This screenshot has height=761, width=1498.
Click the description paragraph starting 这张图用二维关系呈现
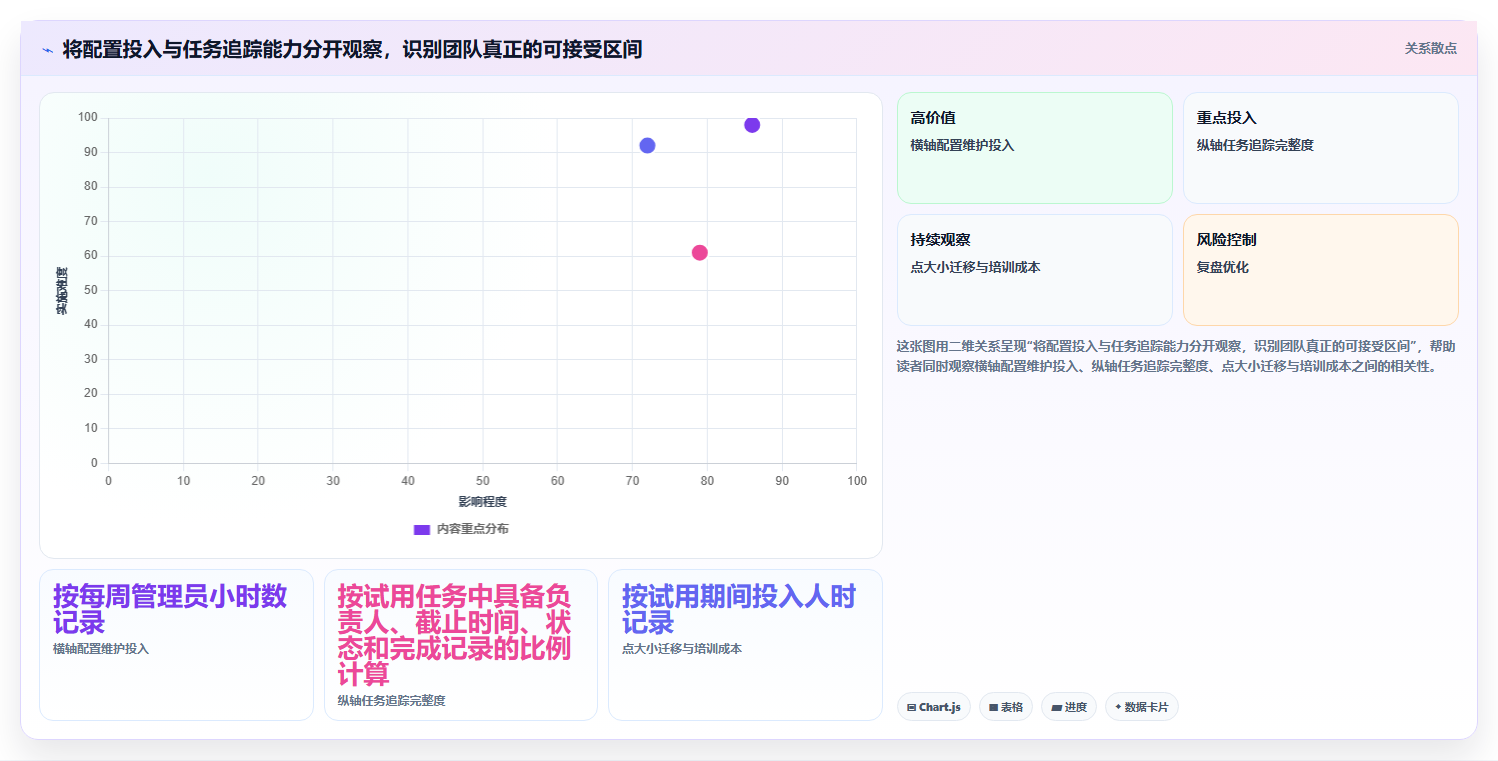tap(1176, 357)
